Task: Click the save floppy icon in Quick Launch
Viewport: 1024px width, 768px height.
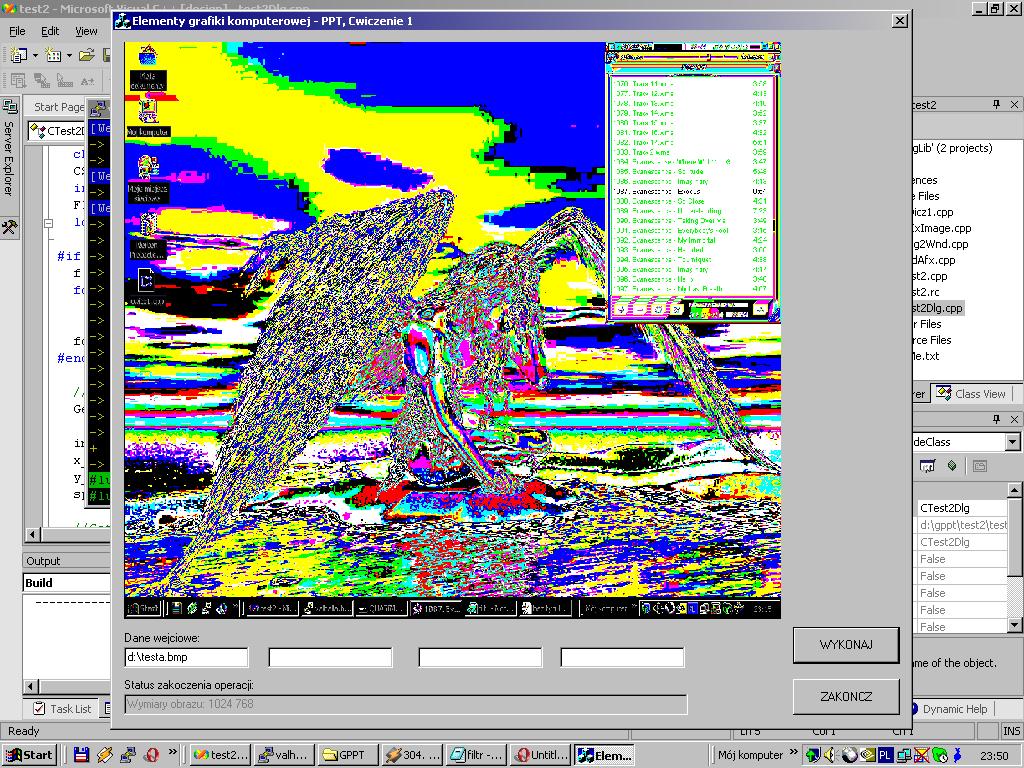Action: (81, 755)
